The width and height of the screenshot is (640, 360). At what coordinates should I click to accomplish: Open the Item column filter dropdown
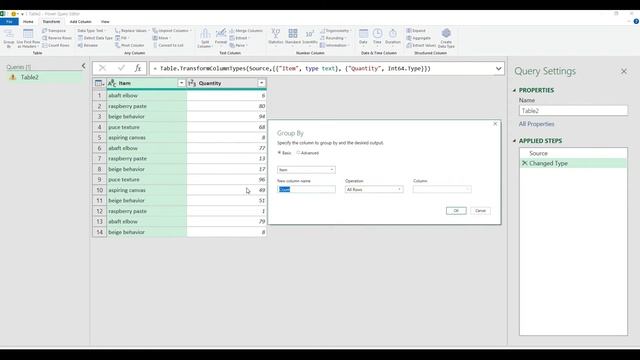[x=181, y=83]
